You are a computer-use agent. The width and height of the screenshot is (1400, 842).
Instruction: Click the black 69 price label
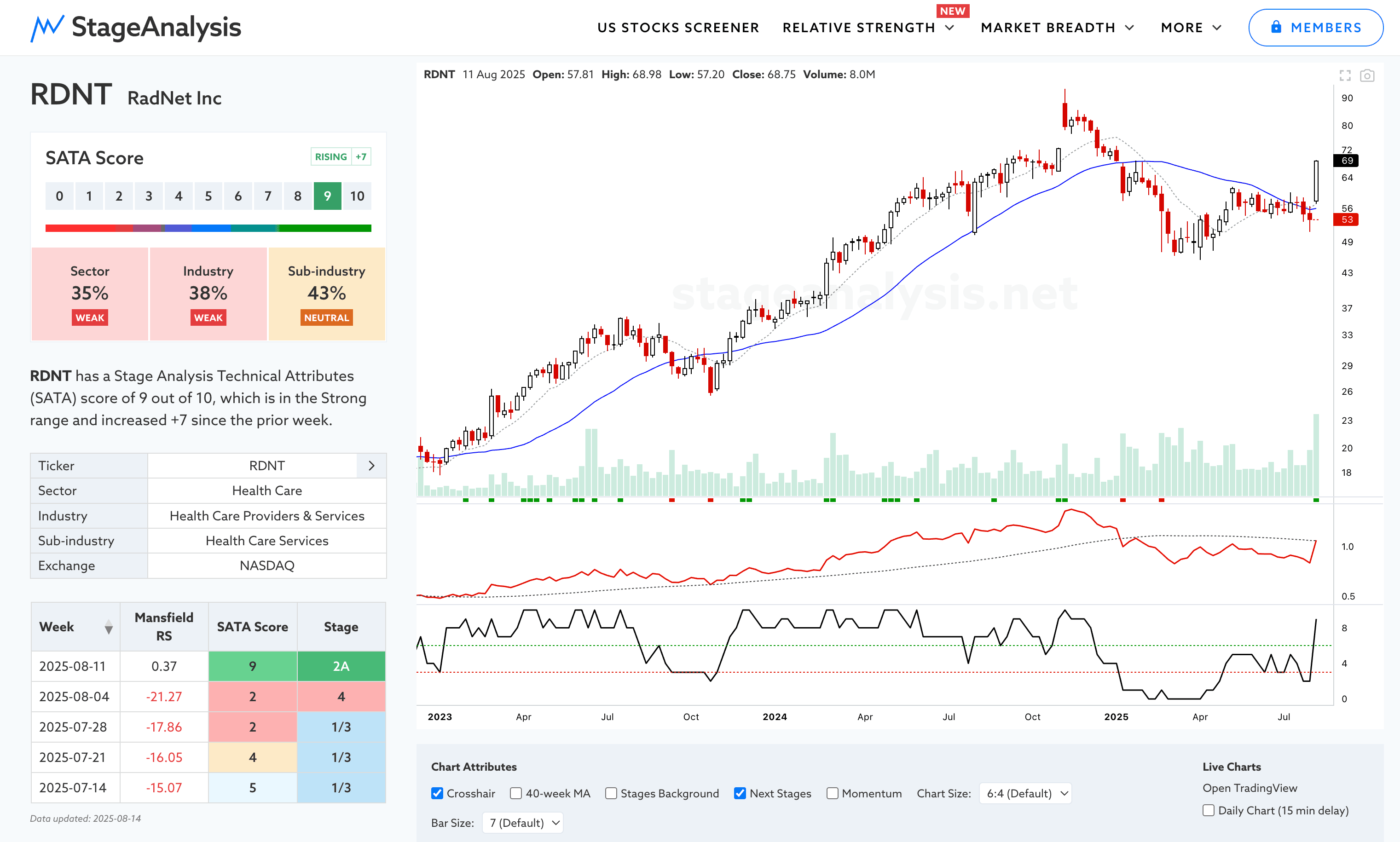click(1346, 161)
